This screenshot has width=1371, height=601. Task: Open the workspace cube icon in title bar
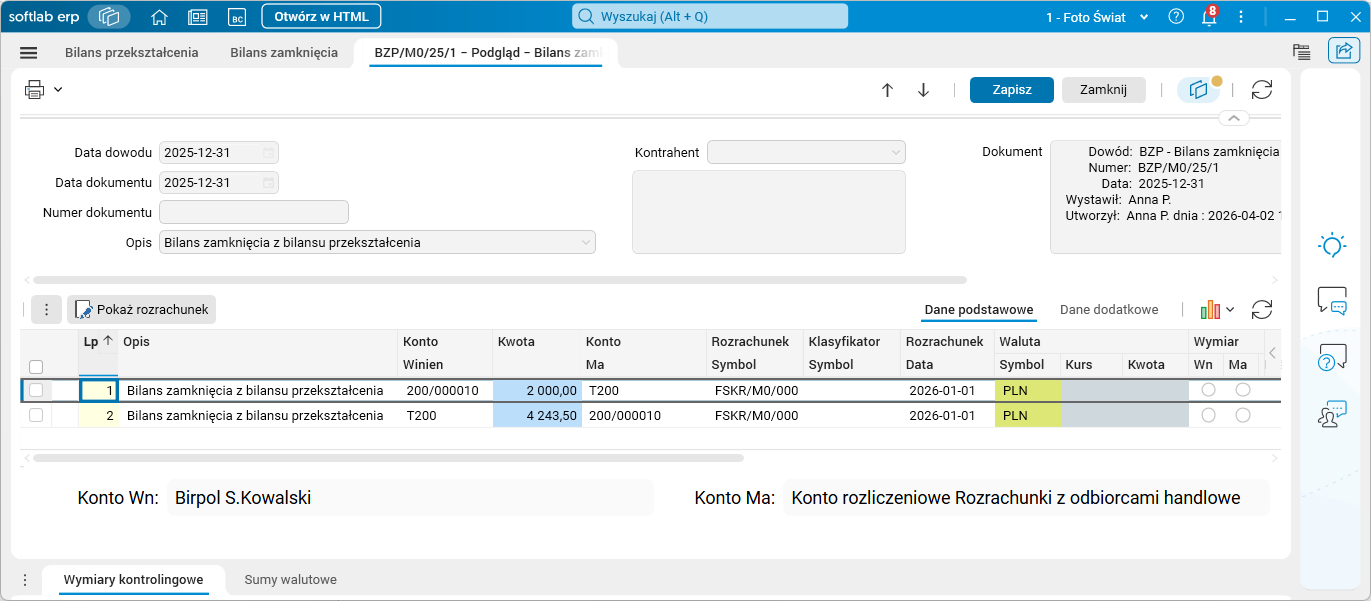point(109,17)
